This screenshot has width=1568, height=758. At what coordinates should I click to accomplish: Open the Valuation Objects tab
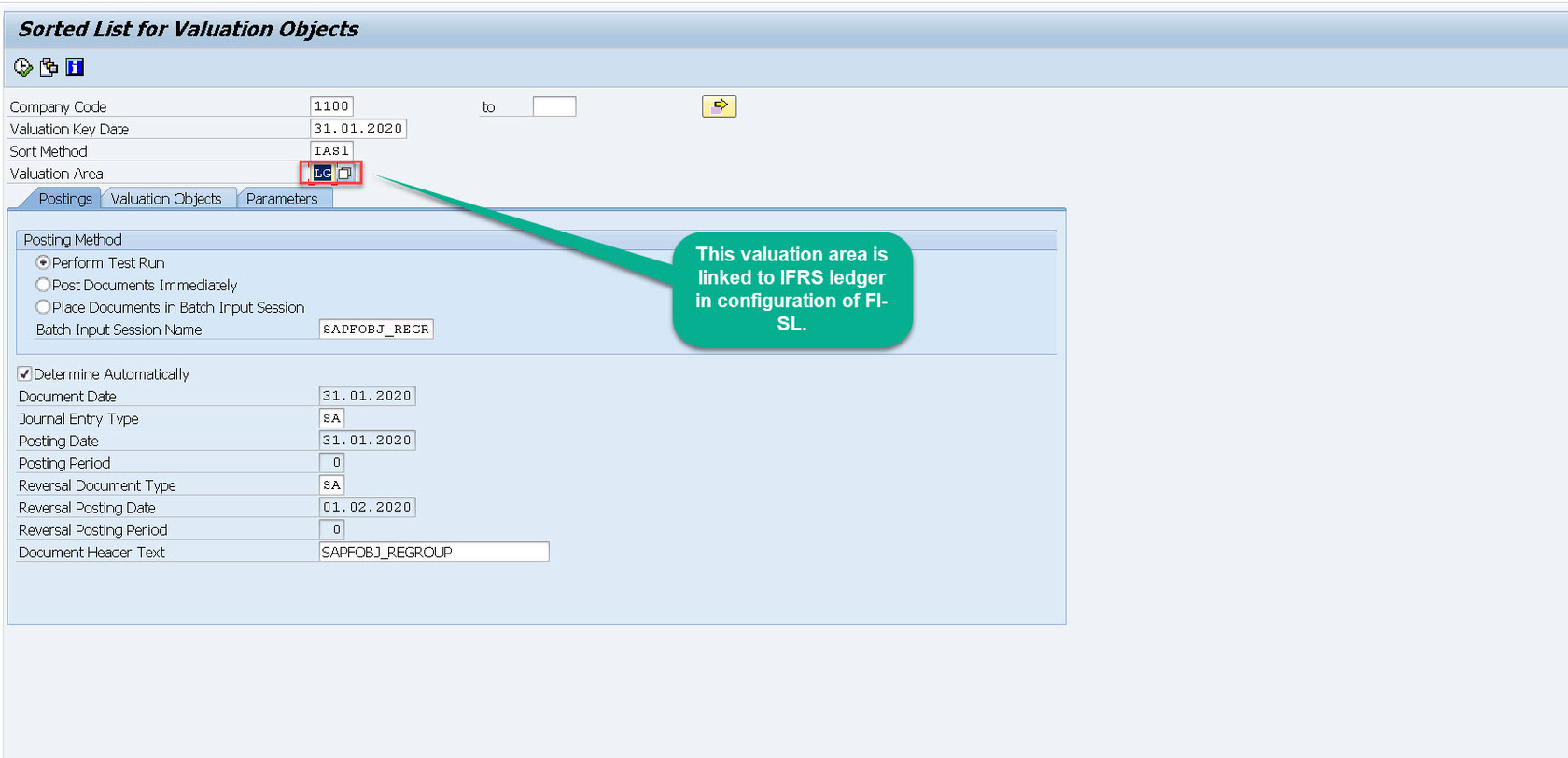click(166, 199)
